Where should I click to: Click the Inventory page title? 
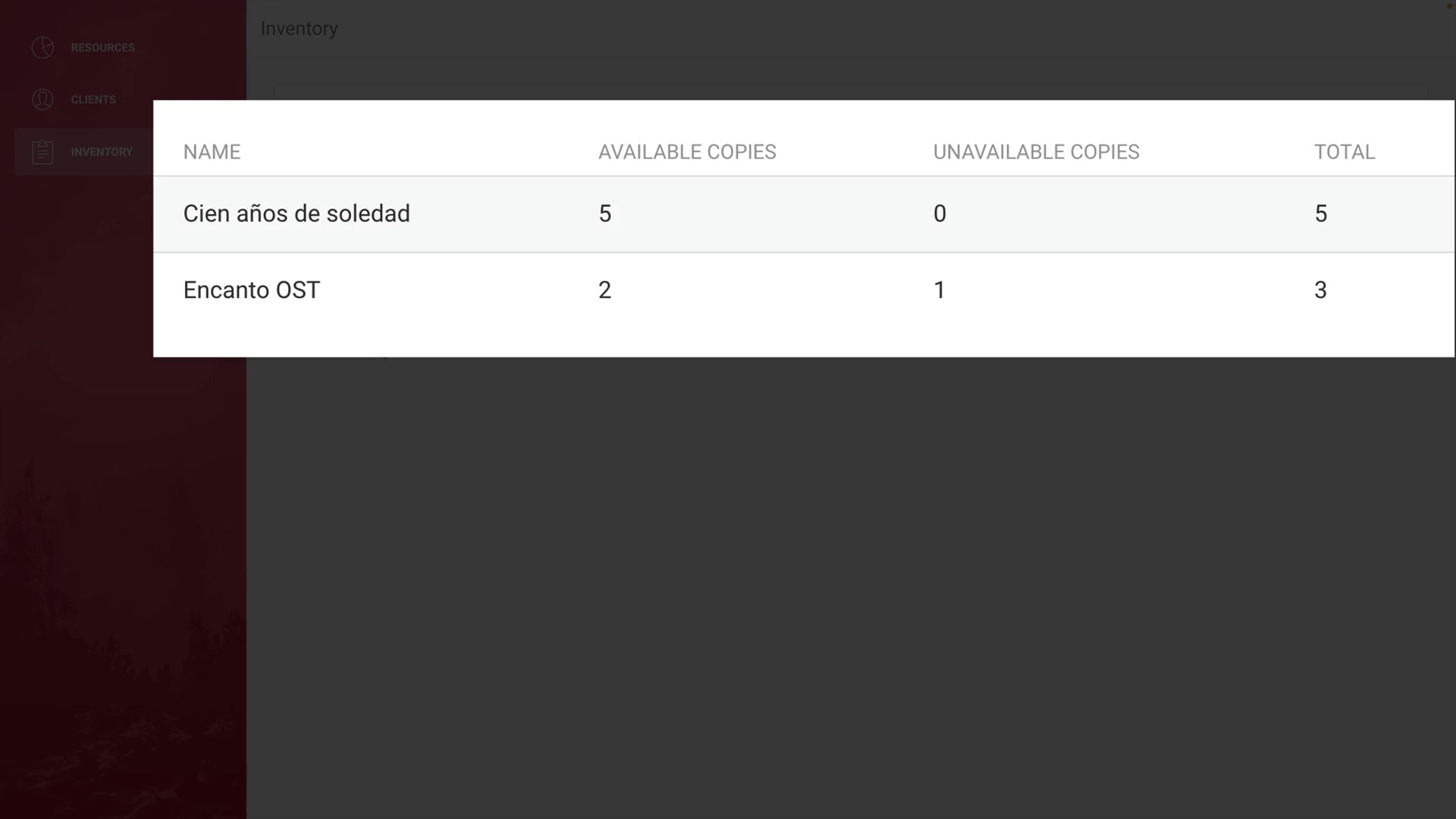point(299,29)
